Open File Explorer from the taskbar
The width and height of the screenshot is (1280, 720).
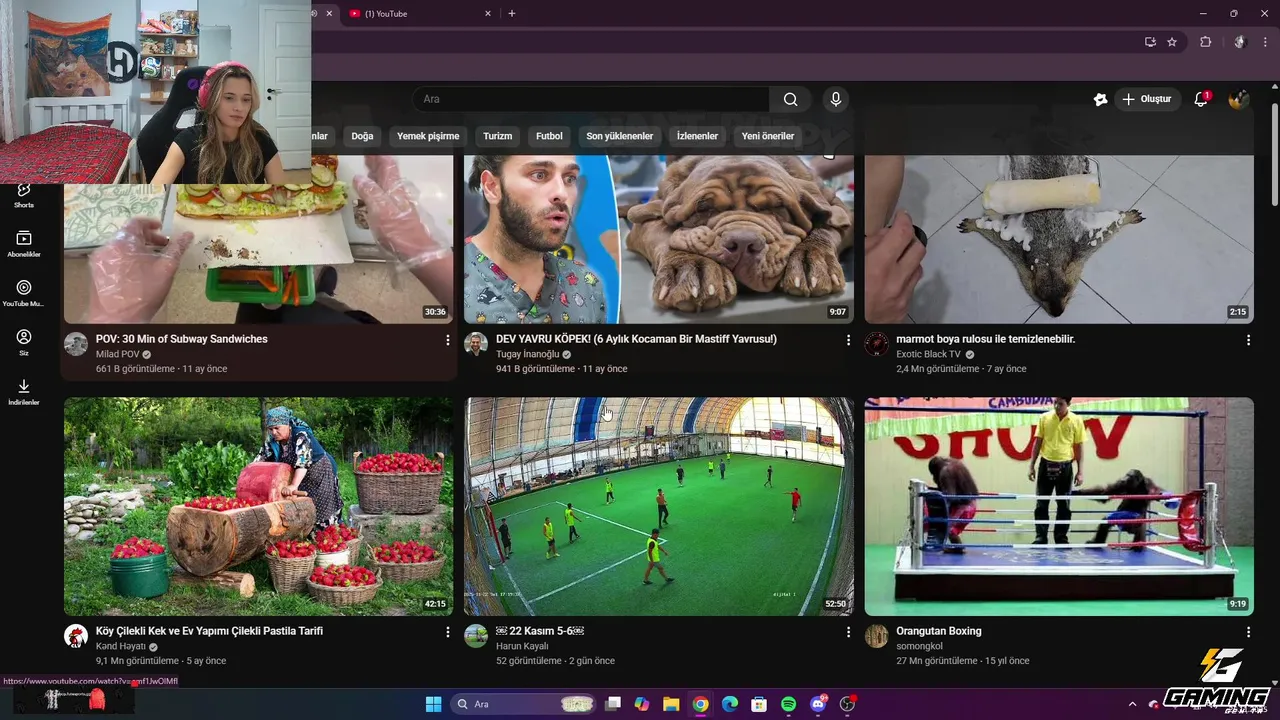point(671,704)
